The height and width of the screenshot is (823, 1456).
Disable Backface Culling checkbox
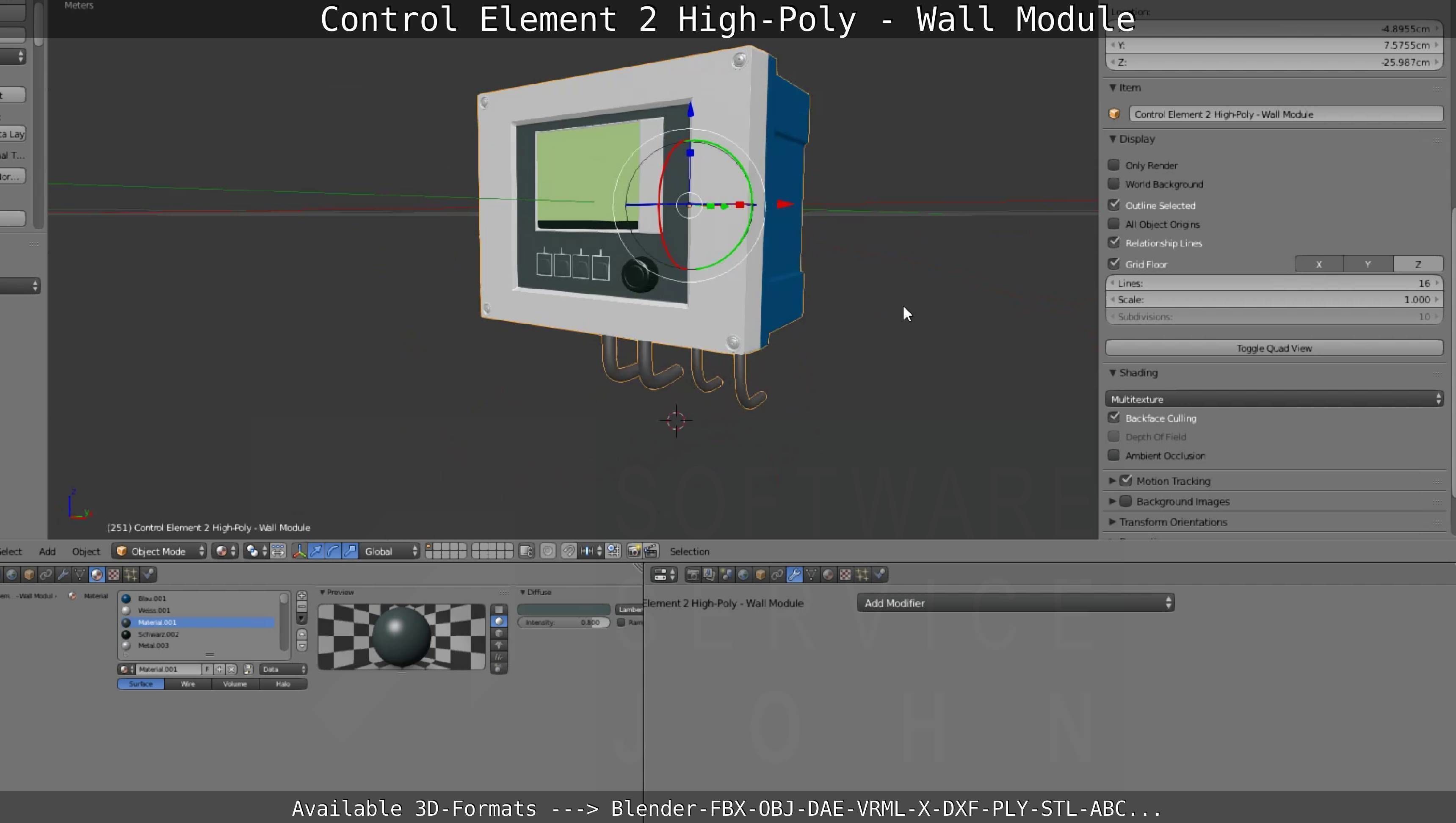[1113, 418]
